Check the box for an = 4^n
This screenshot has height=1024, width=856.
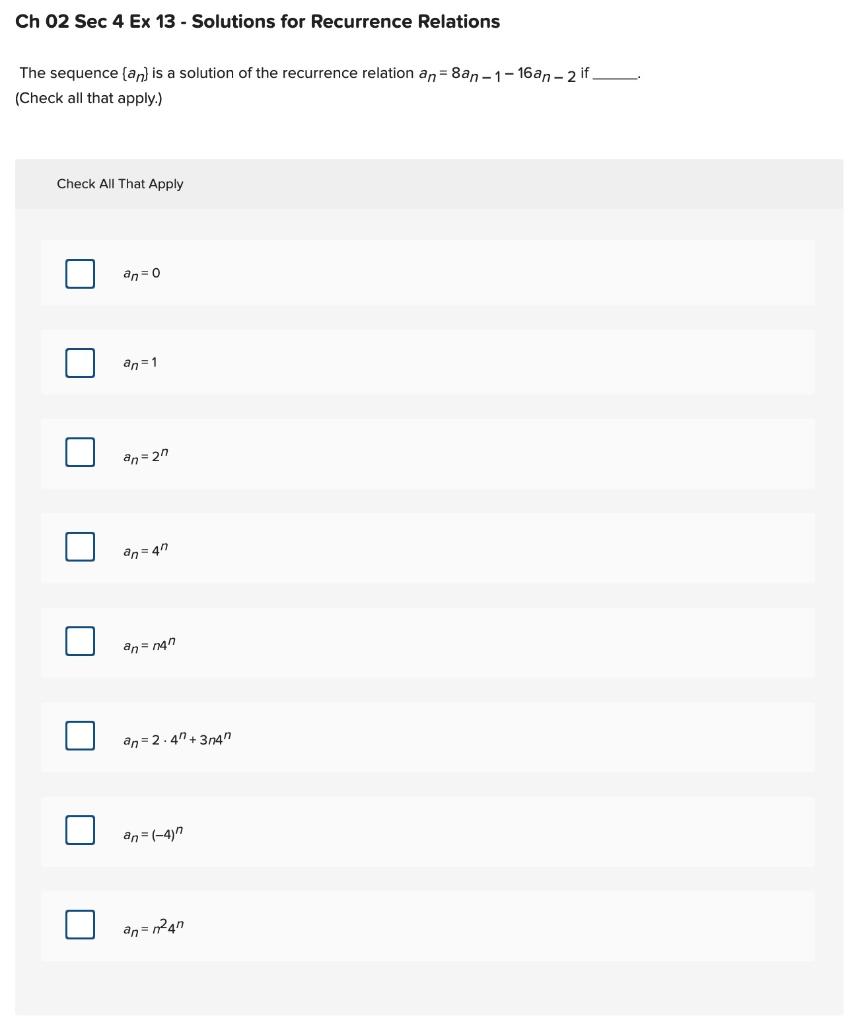tap(80, 547)
